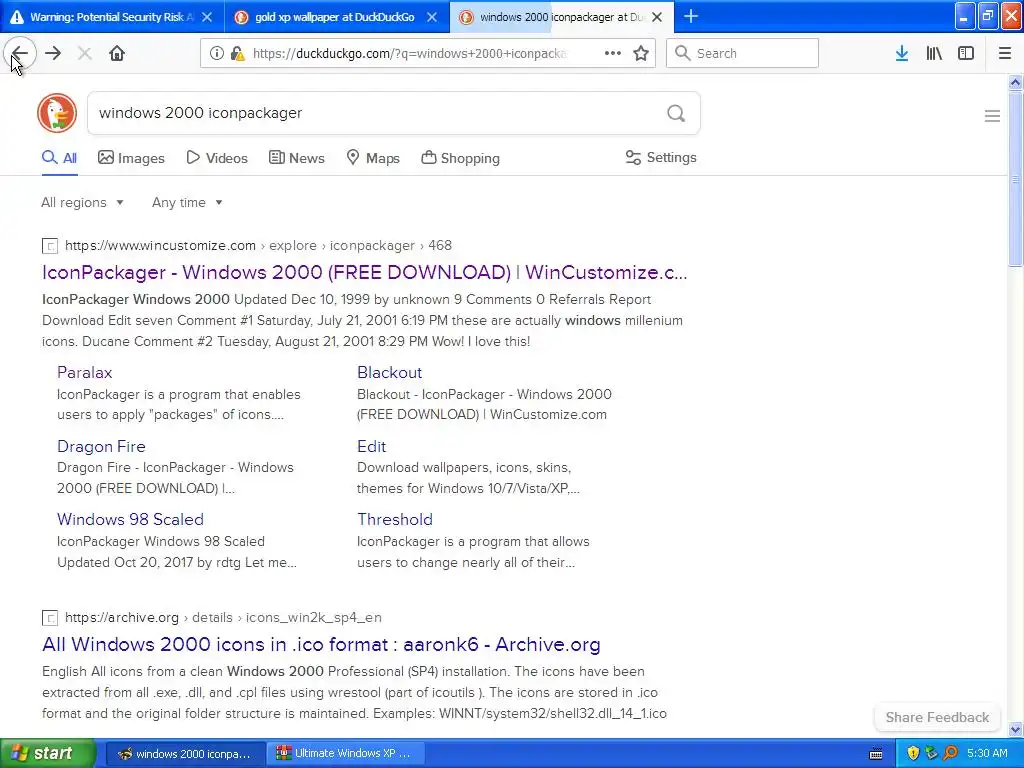Close the Security Risk warning tab
Image resolution: width=1024 pixels, height=768 pixels.
[x=207, y=17]
